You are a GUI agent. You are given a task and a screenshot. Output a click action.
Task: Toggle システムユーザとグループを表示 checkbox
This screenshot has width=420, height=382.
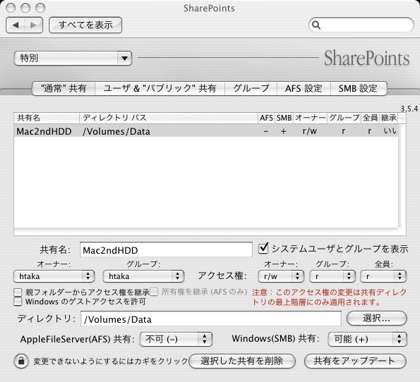[263, 248]
